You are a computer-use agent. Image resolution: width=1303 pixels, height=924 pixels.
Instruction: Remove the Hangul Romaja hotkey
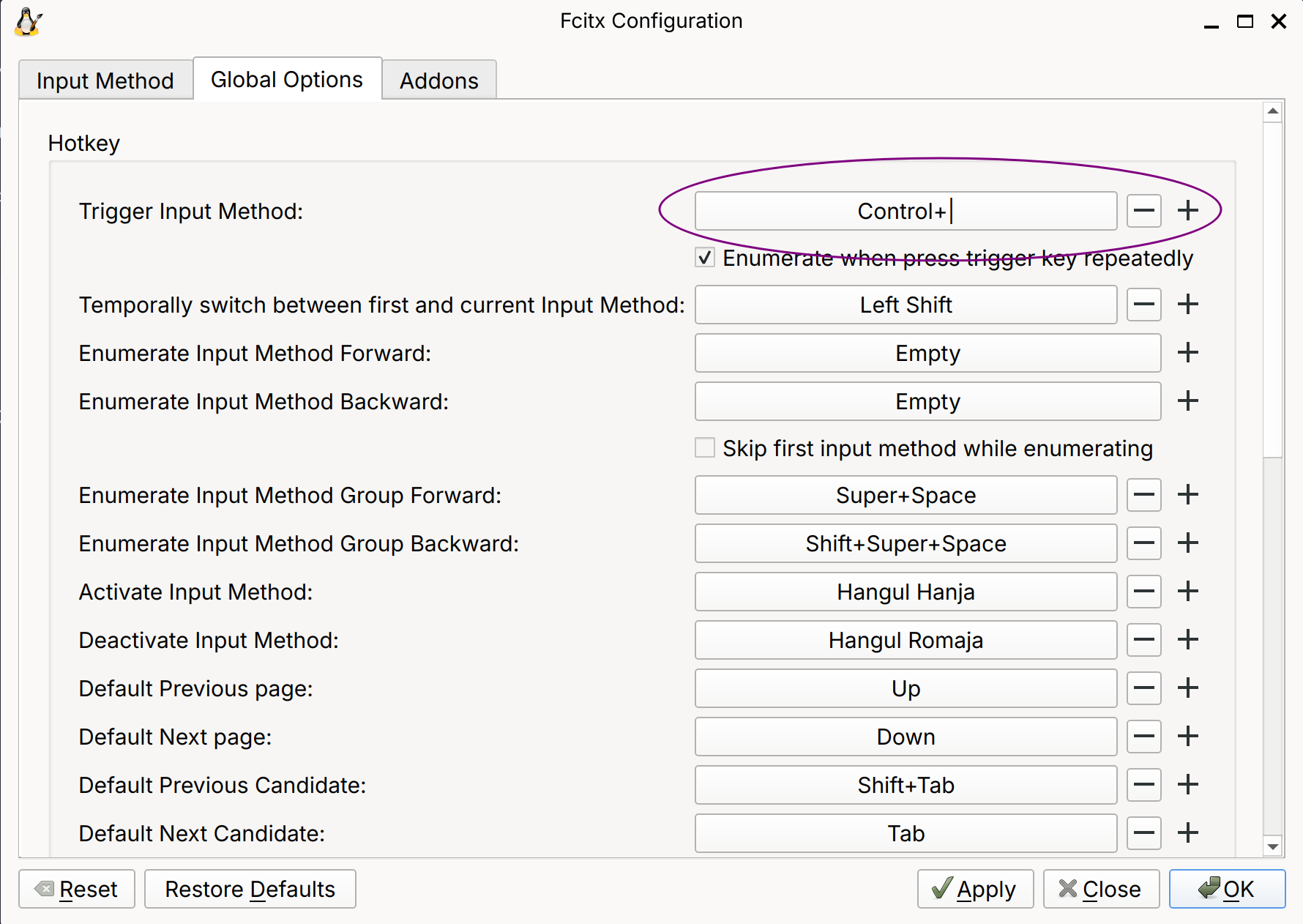[x=1144, y=640]
